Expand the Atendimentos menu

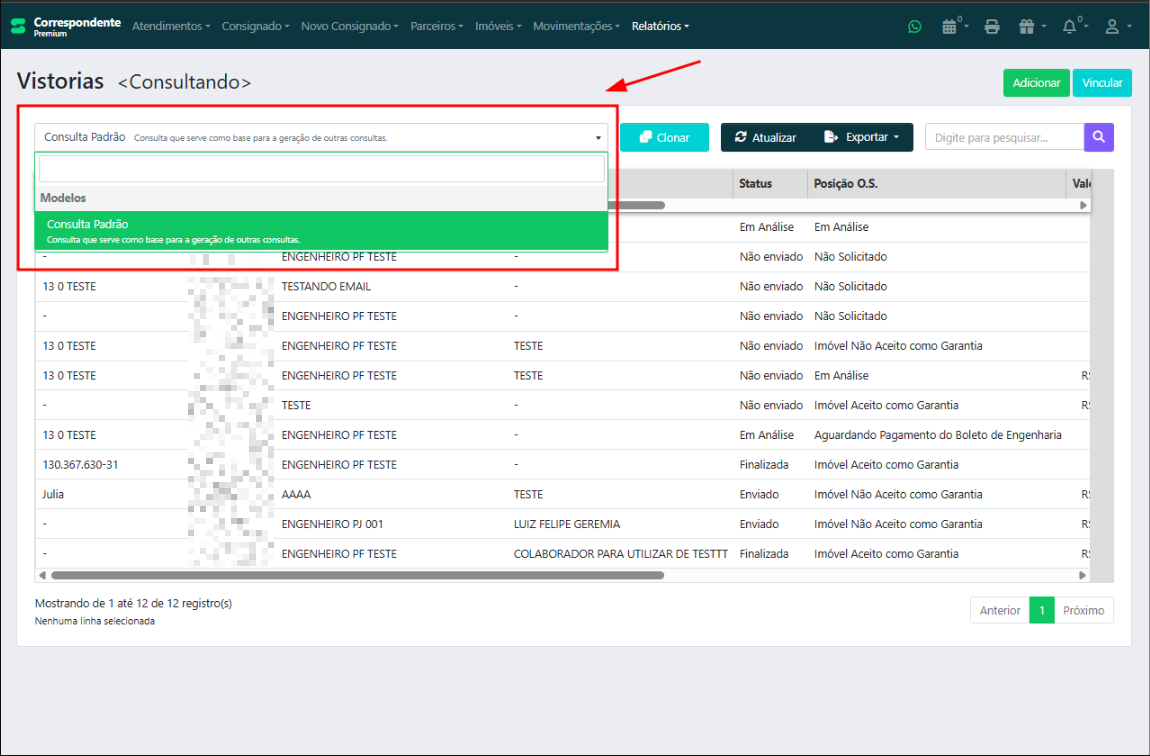(171, 26)
